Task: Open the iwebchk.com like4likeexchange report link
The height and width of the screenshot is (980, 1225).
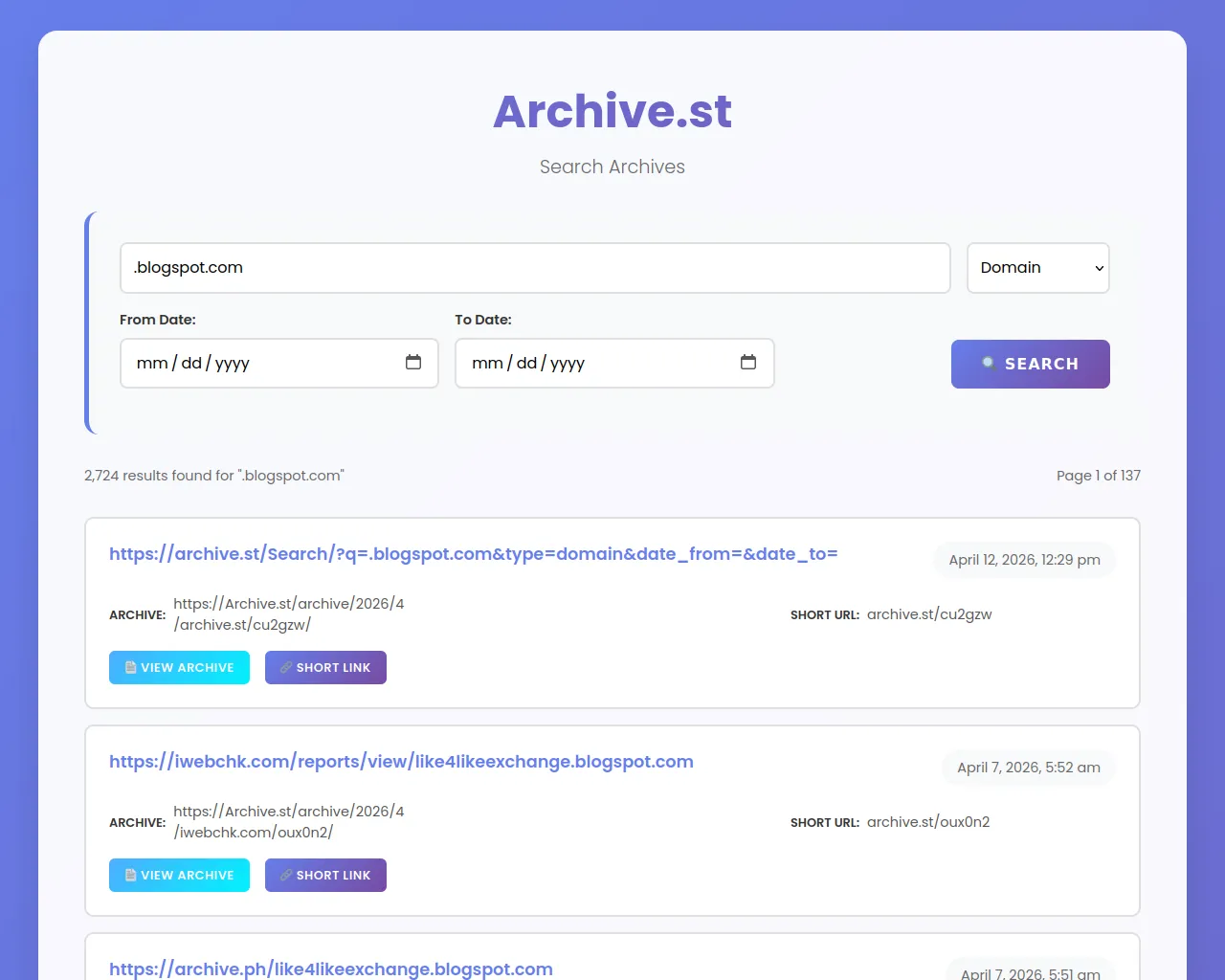Action: (x=401, y=762)
